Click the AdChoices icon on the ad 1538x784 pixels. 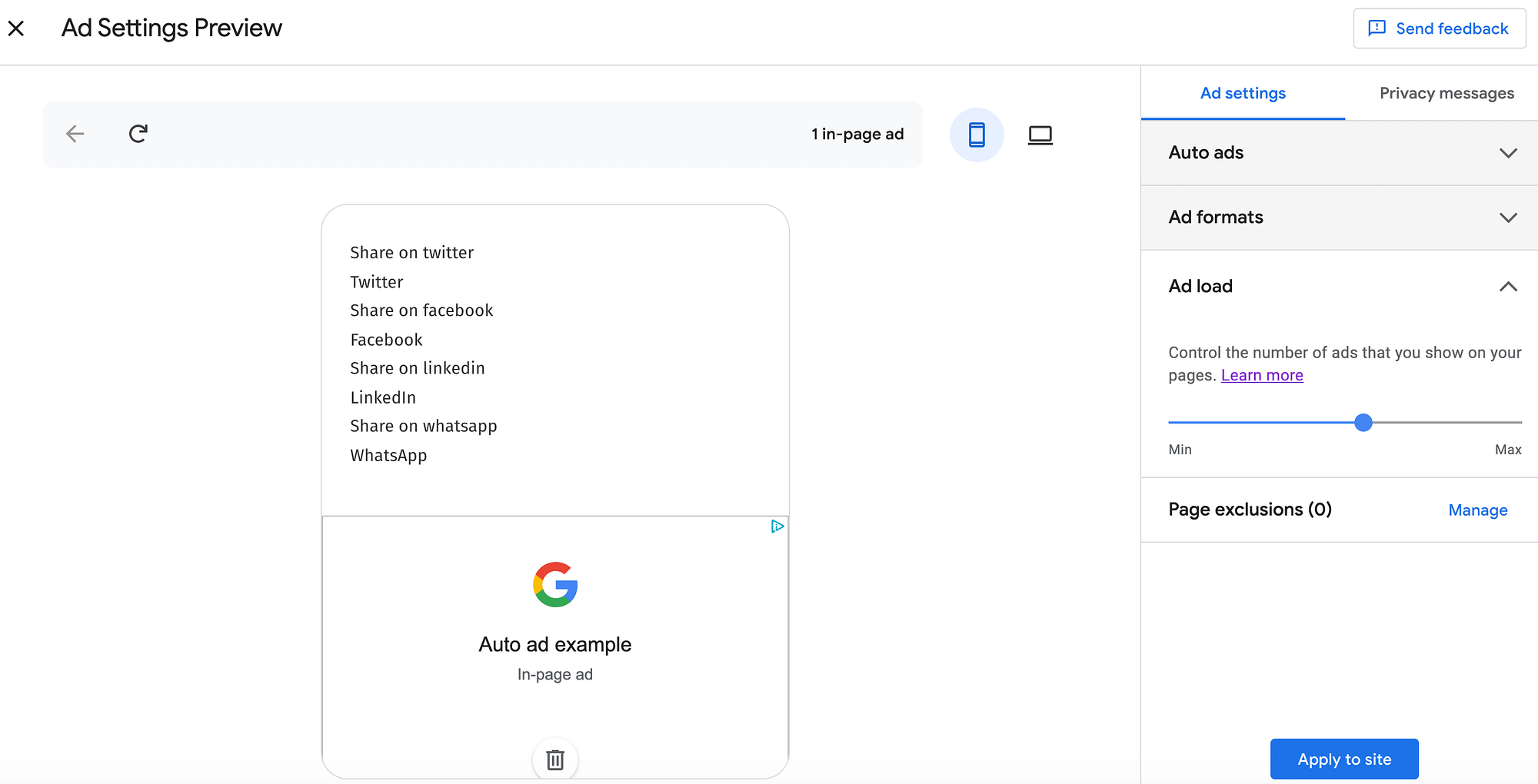coord(777,527)
